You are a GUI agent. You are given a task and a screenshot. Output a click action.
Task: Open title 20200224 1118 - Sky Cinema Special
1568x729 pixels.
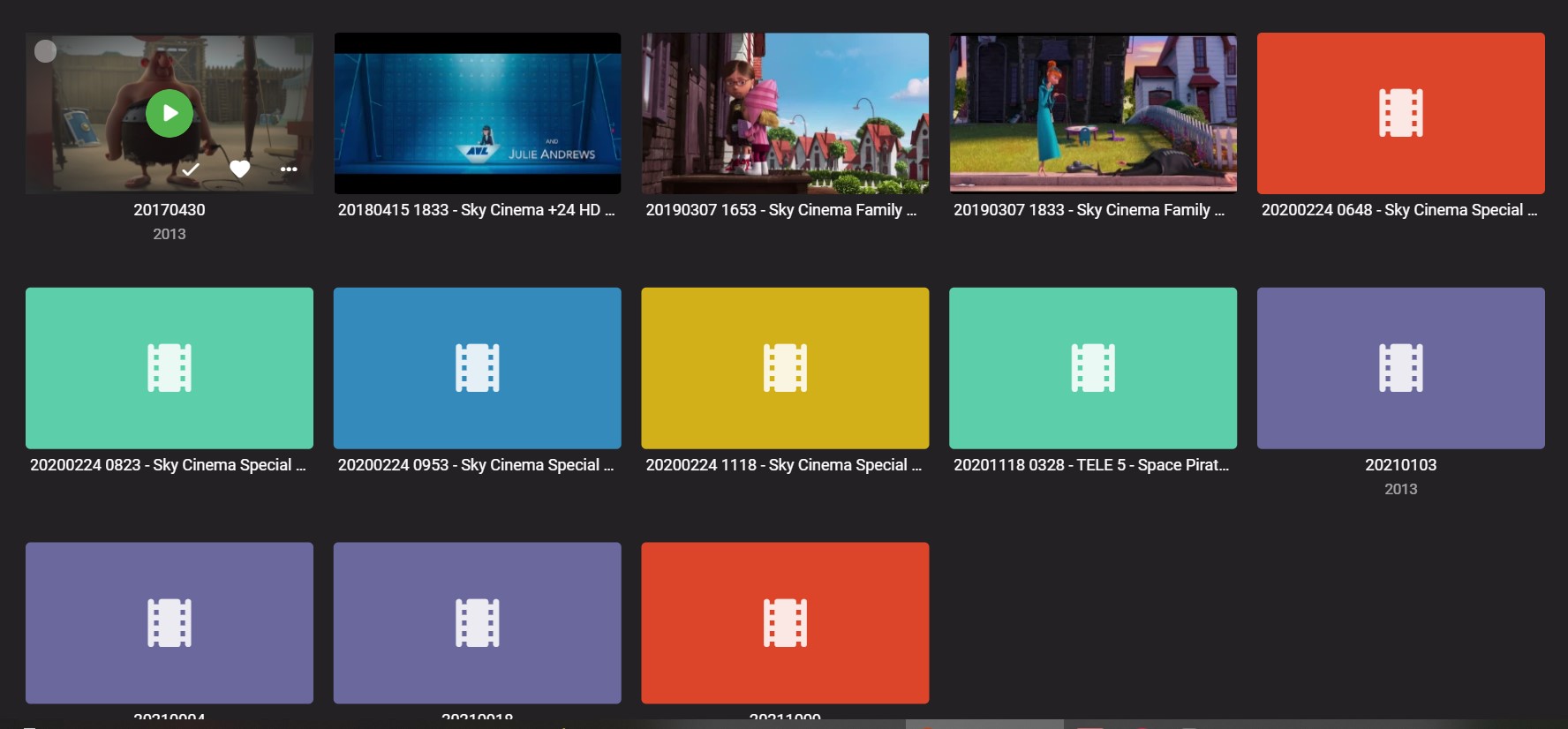(x=784, y=465)
